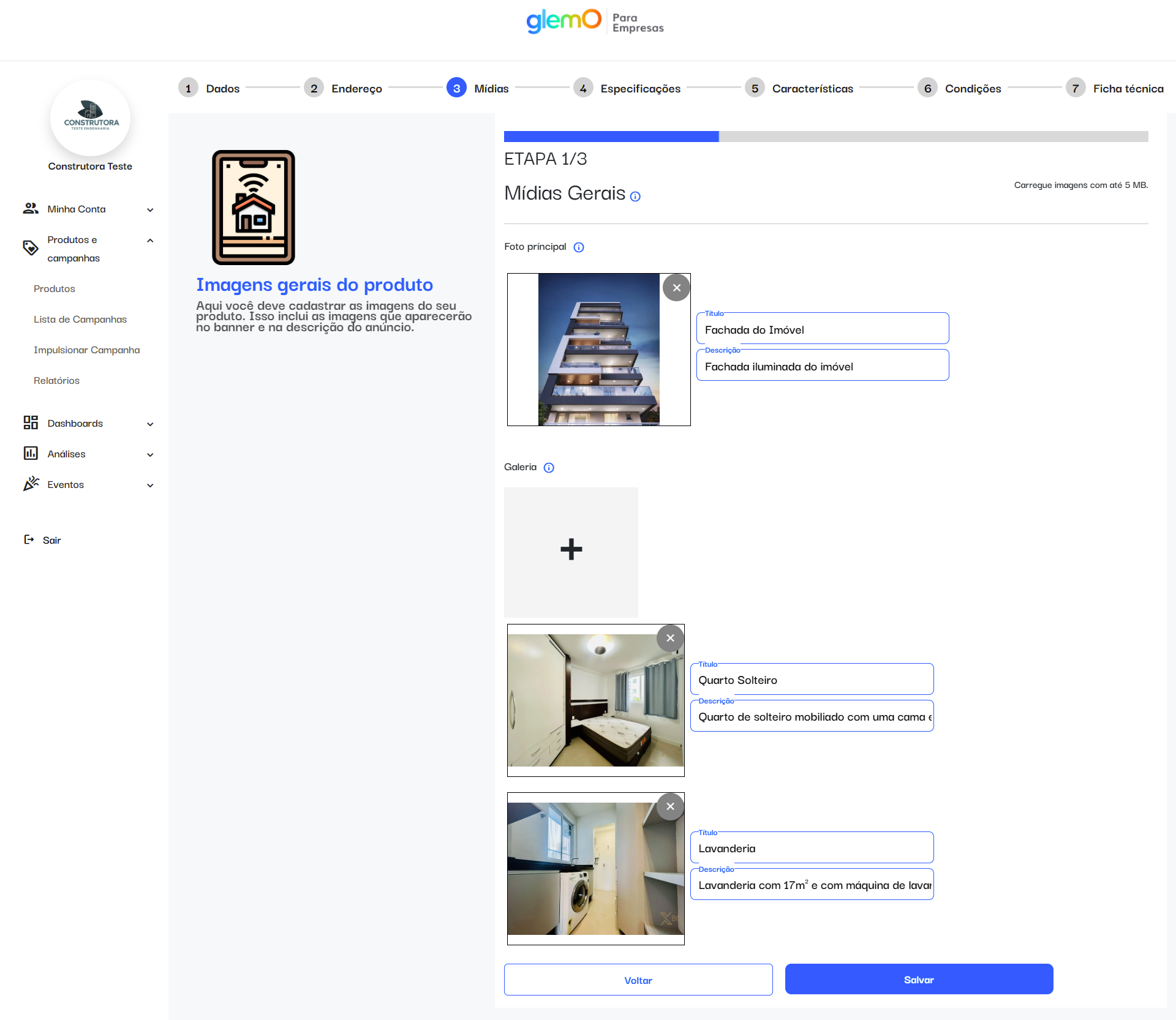Remove the Lavanderia gallery photo

click(x=670, y=806)
